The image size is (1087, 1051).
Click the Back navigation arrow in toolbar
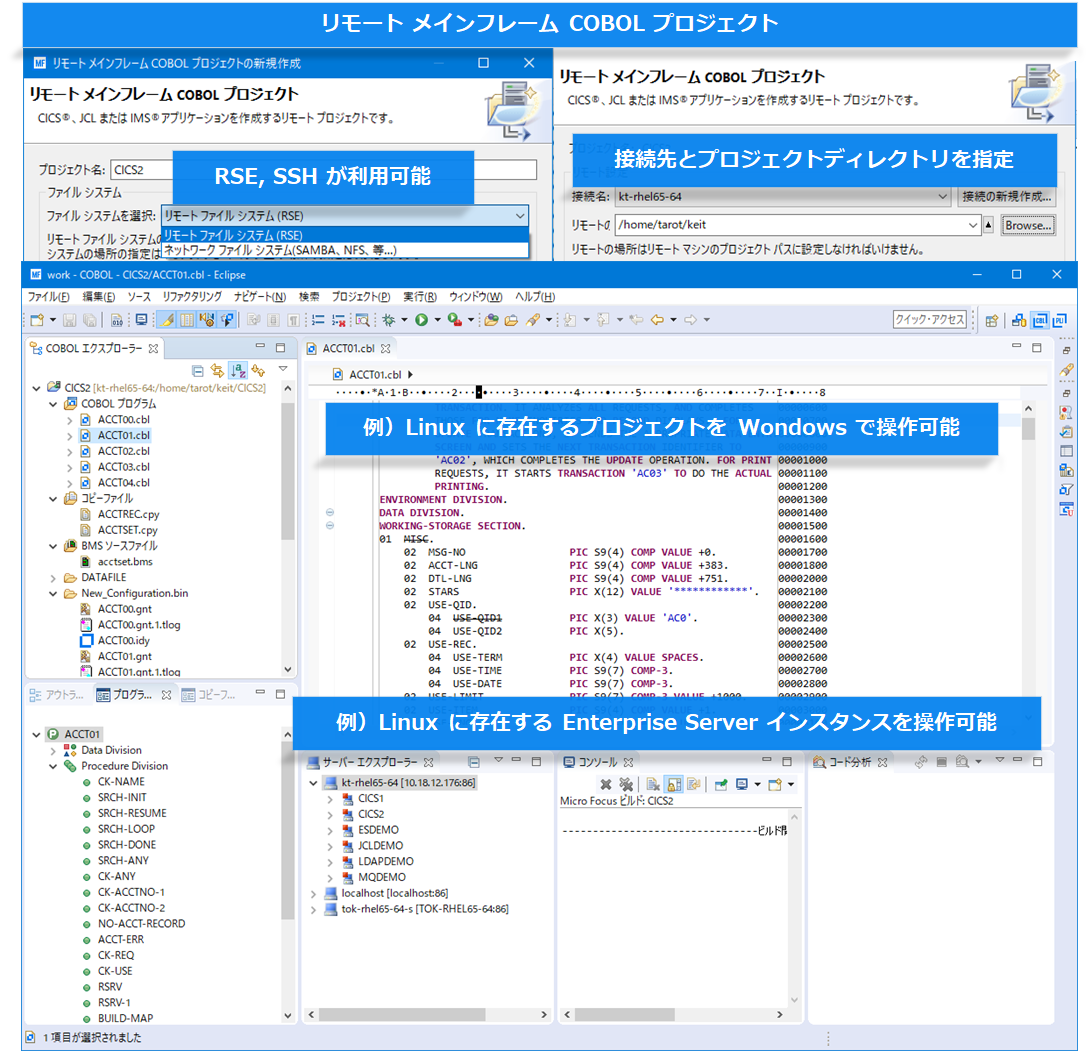pyautogui.click(x=656, y=320)
